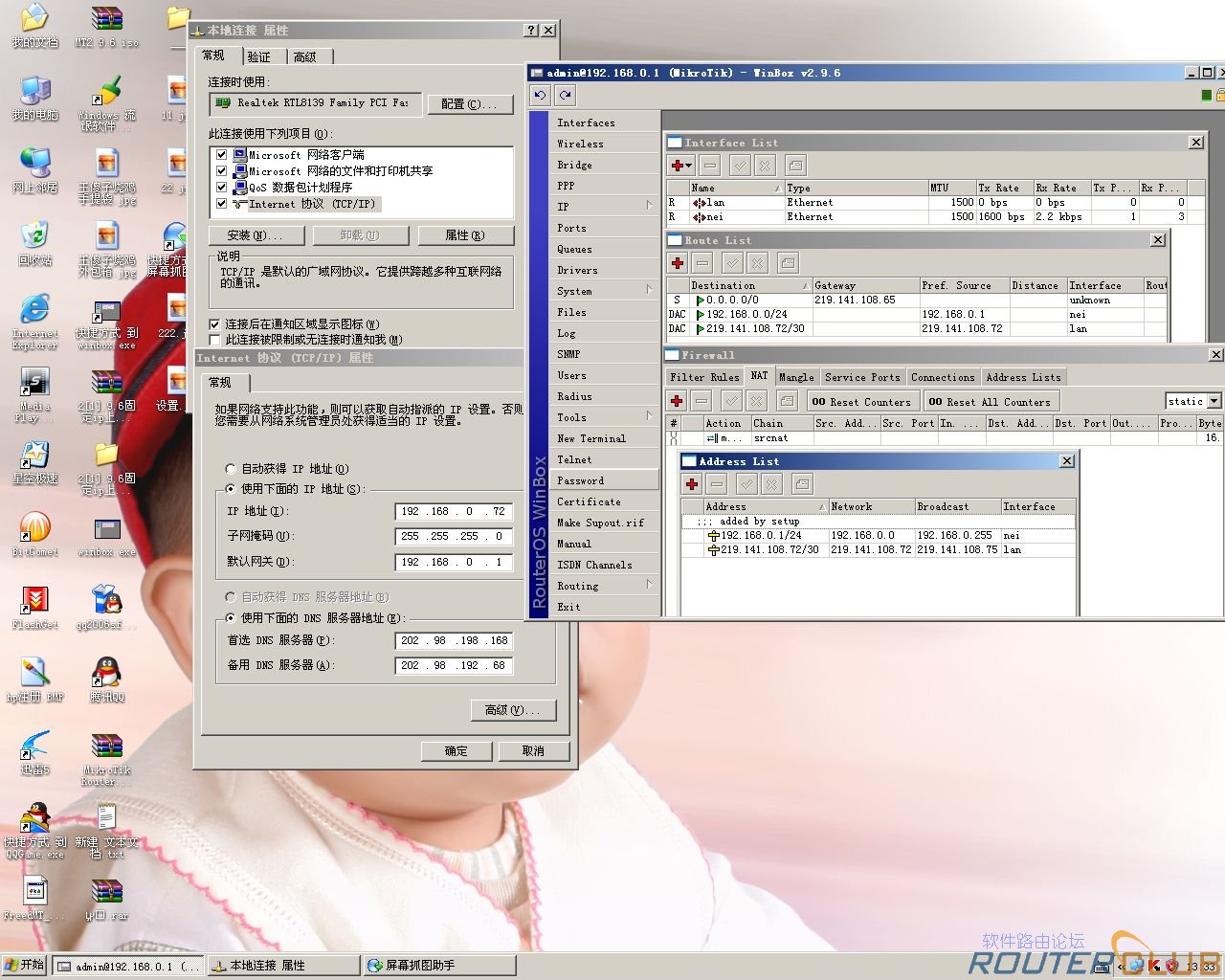
Task: Click the 默认网关 input field
Action: click(455, 562)
